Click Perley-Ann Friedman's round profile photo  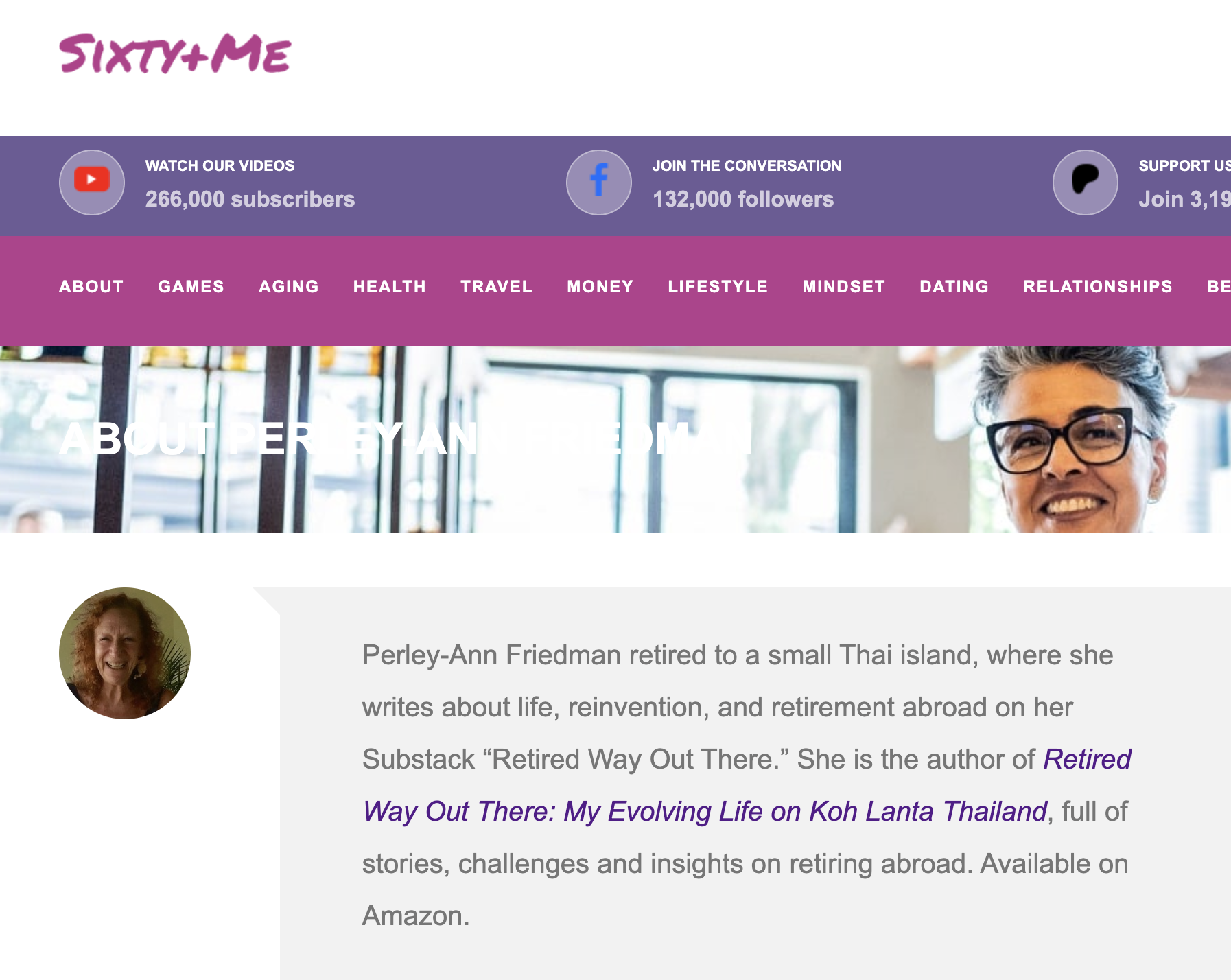click(x=125, y=653)
